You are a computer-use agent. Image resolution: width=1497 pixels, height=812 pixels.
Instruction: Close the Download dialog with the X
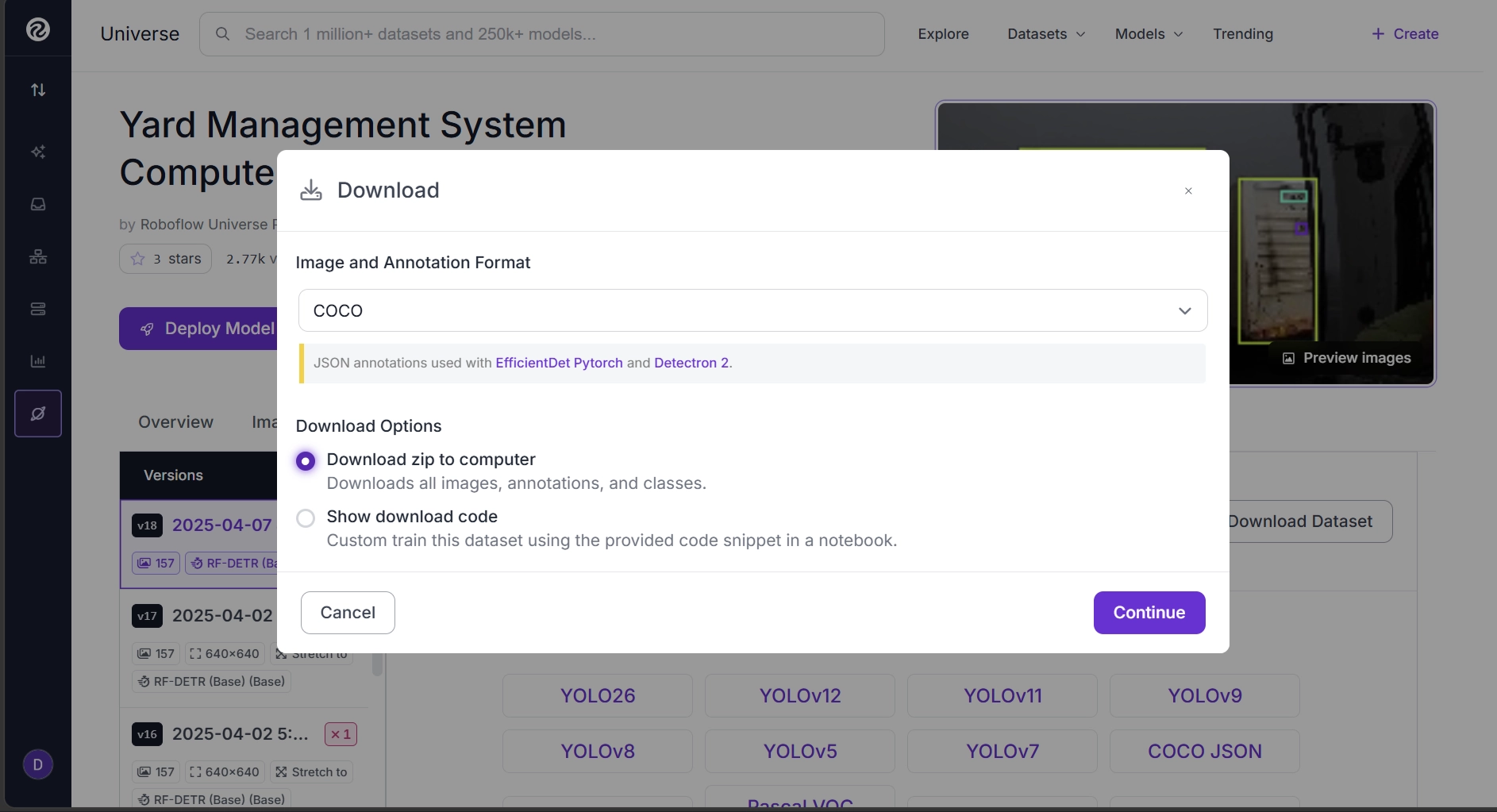pyautogui.click(x=1188, y=190)
